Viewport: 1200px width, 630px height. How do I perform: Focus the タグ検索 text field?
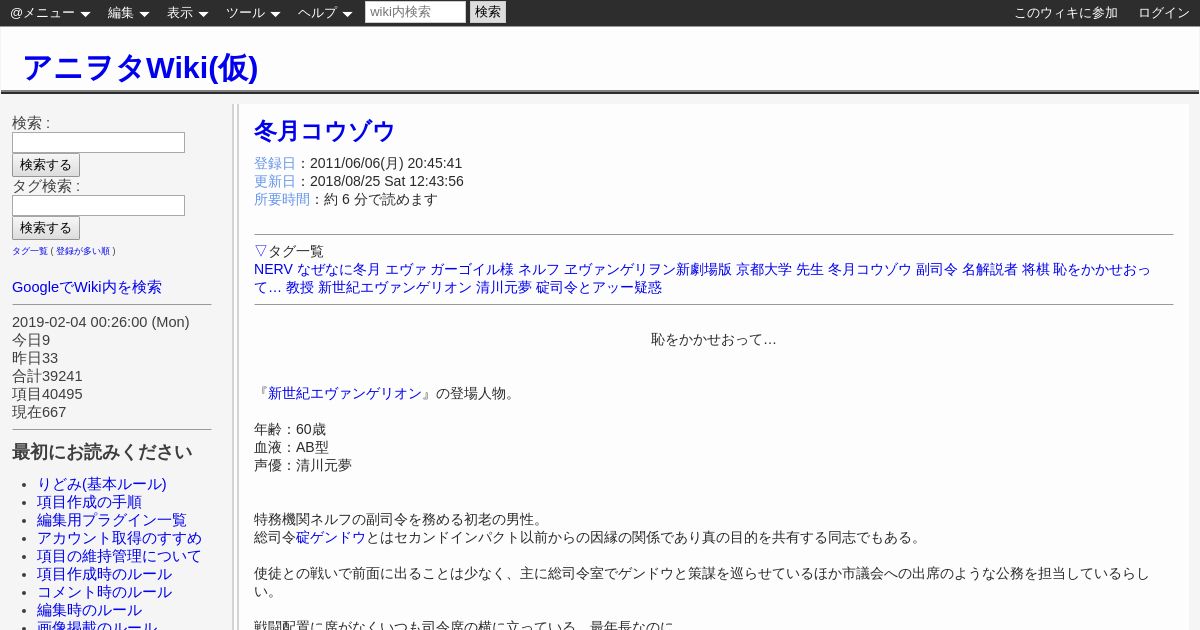[x=98, y=205]
